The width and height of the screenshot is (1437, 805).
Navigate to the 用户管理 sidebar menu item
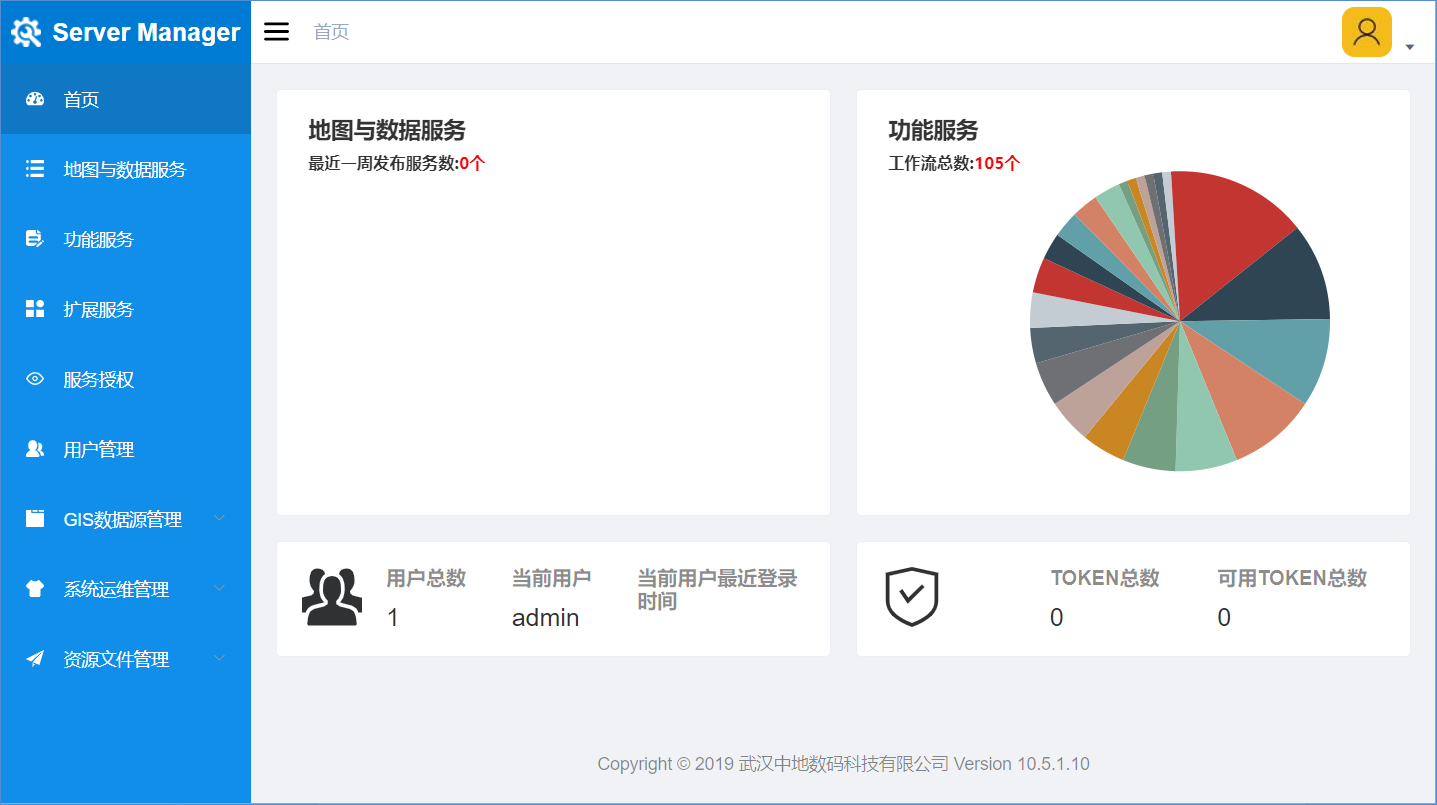tap(126, 449)
